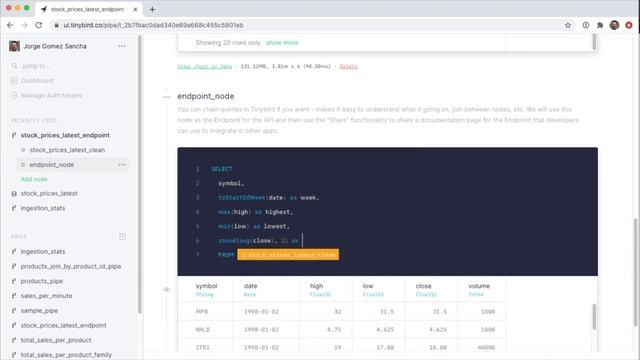The height and width of the screenshot is (360, 640).
Task: Click the Add node link
Action: (34, 179)
